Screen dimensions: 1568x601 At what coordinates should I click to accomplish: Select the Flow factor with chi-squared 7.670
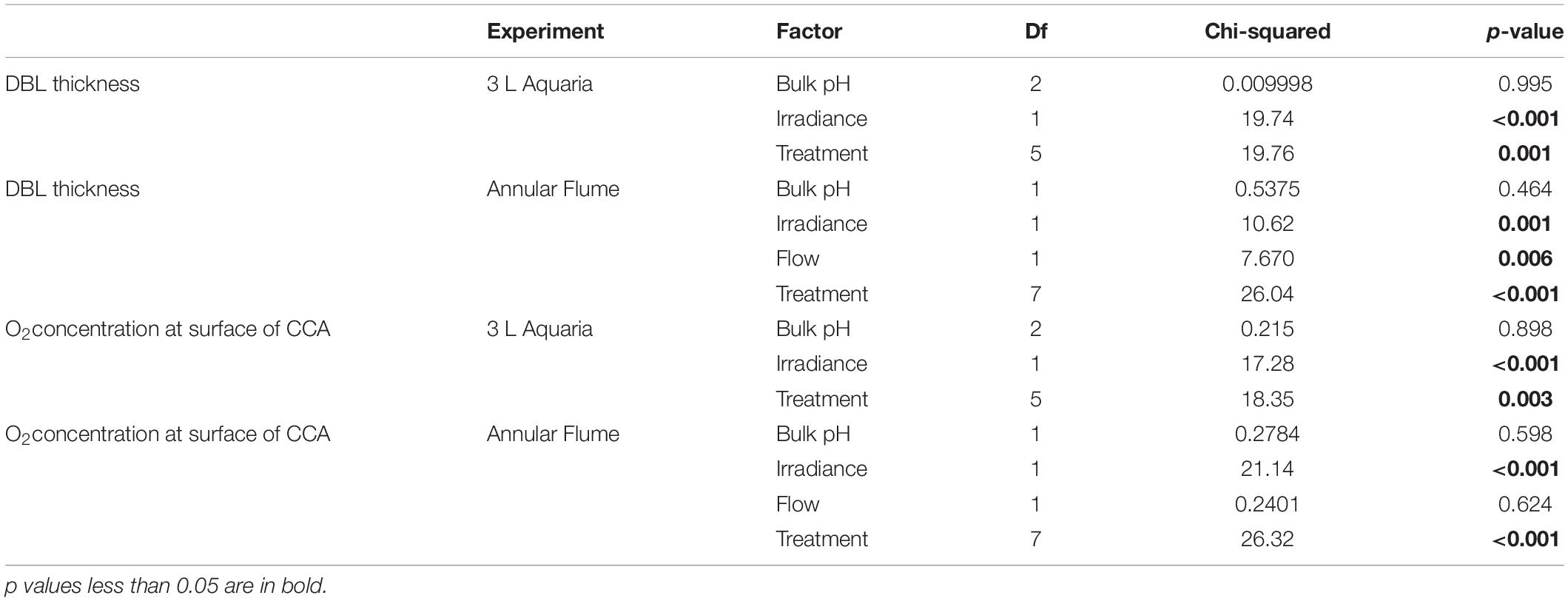[798, 258]
